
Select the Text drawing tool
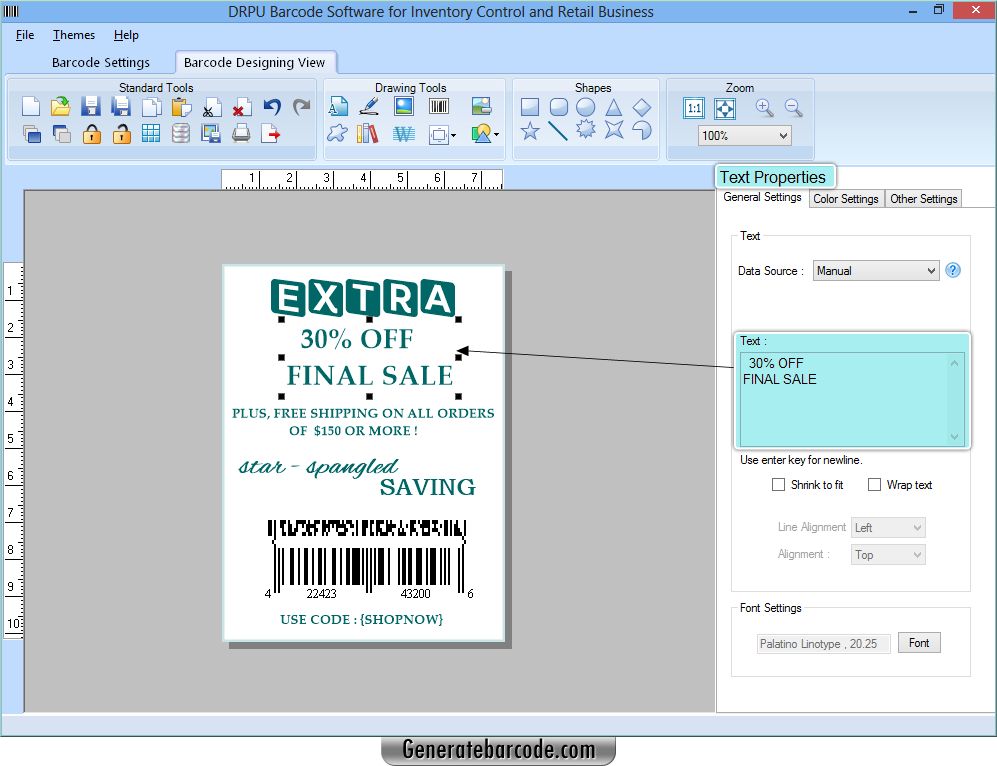pyautogui.click(x=339, y=105)
